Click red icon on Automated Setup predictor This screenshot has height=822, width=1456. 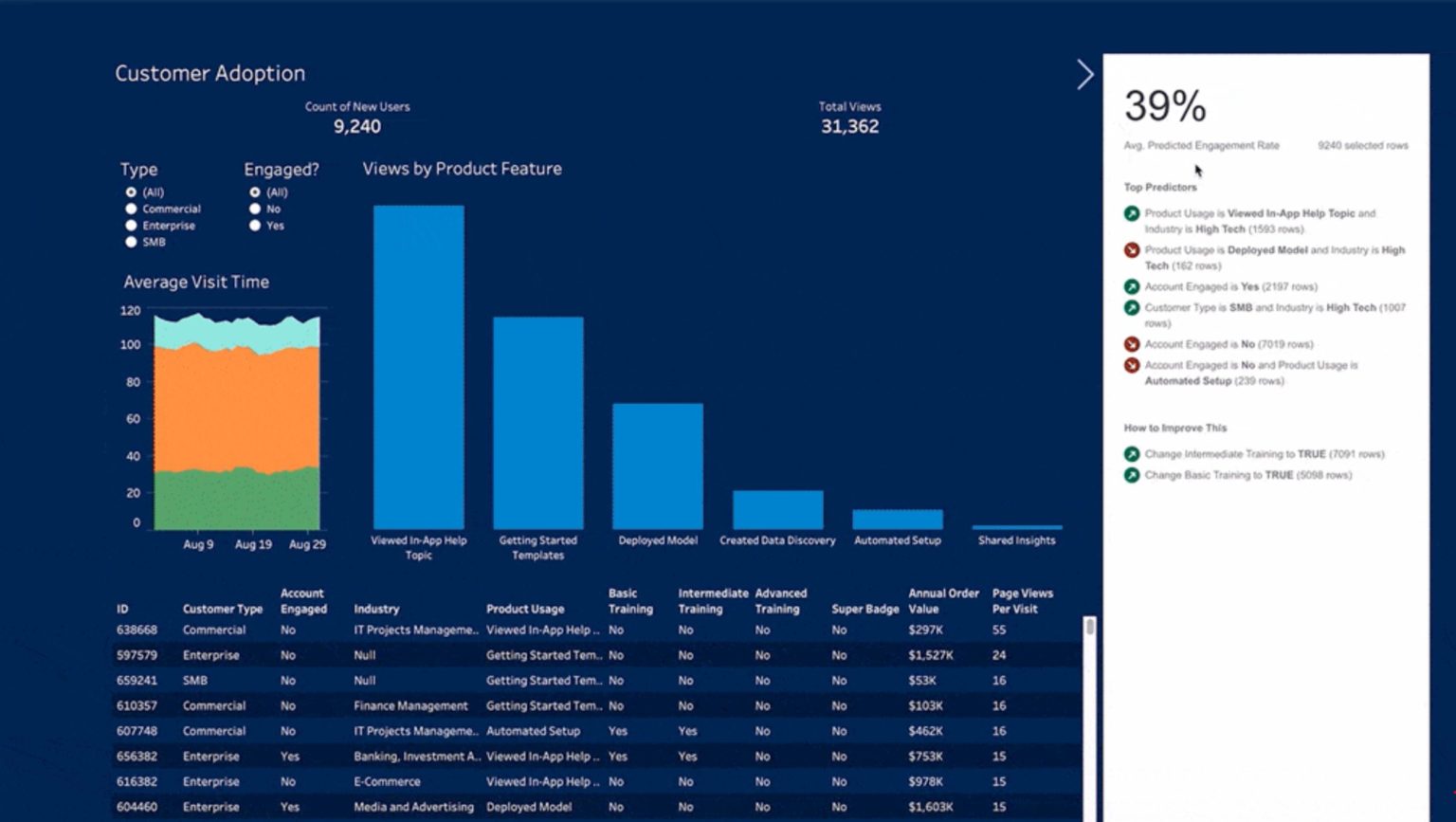pos(1131,365)
